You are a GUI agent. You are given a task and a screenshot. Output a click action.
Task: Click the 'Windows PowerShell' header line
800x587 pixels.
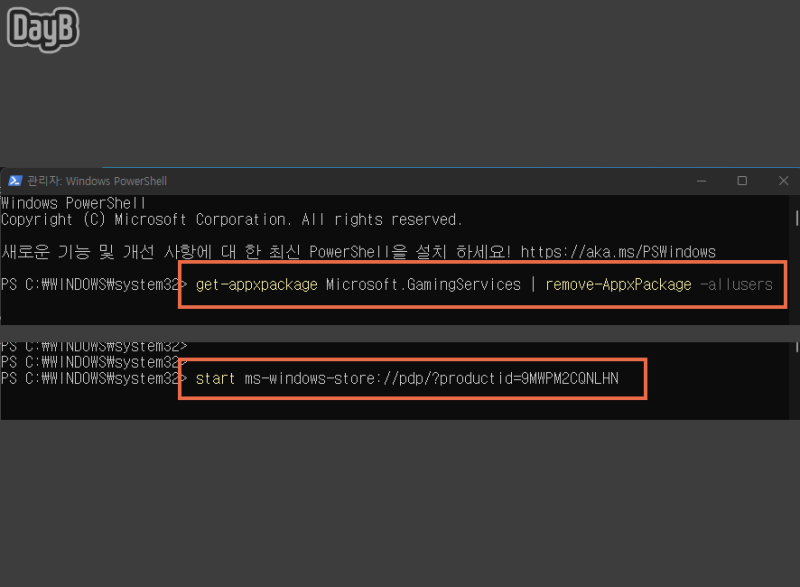[74, 203]
